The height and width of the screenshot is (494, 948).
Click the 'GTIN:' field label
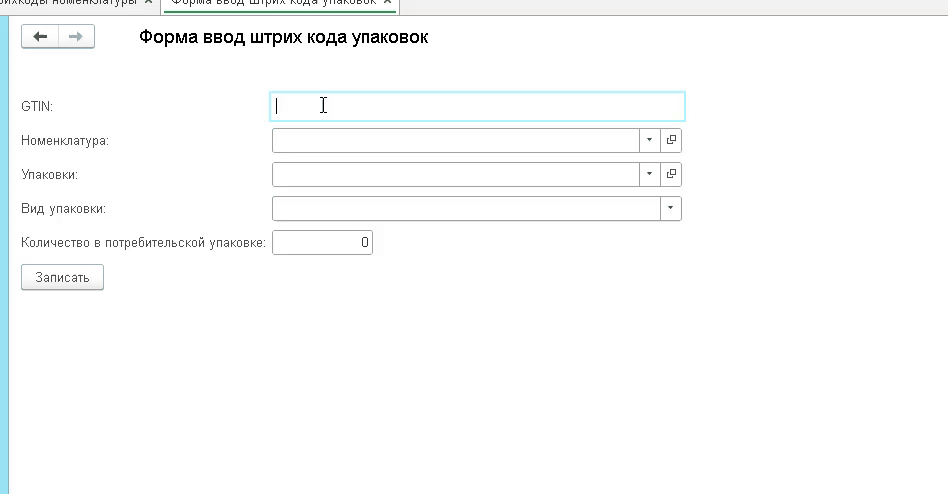[x=37, y=106]
